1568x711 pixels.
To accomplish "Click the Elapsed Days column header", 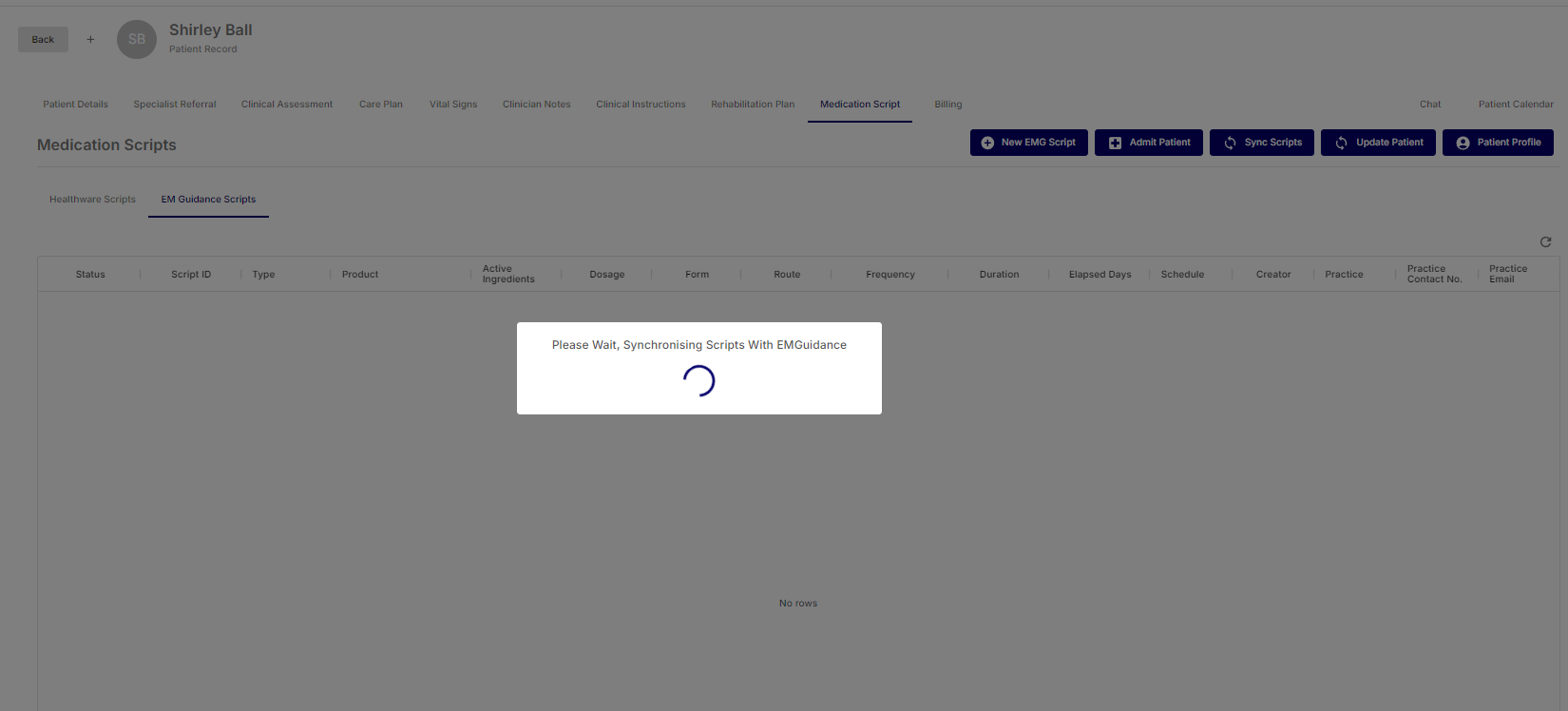I will (x=1100, y=275).
